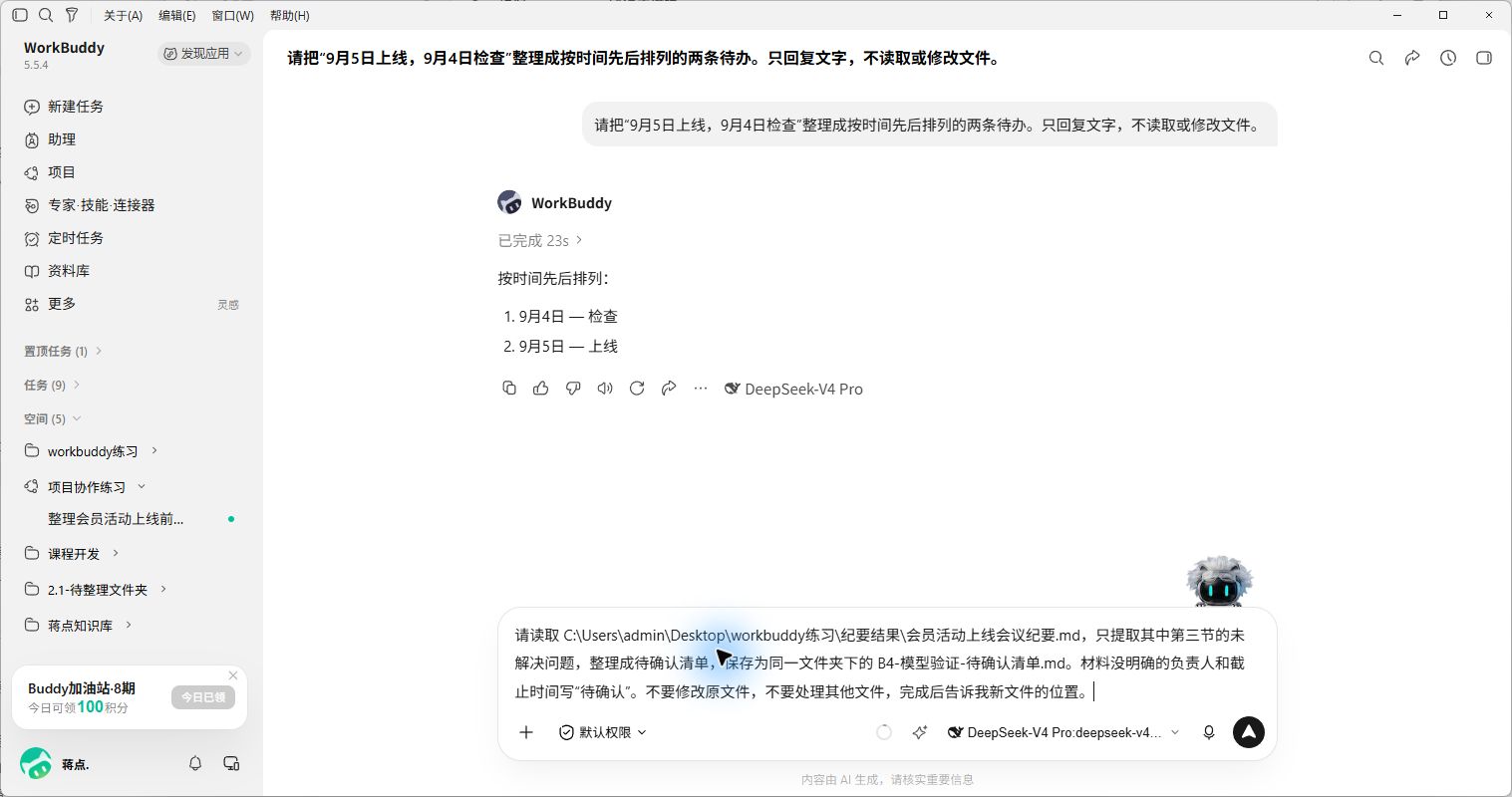Viewport: 1512px width, 797px height.
Task: Dislike the reply with thumbs-down icon
Action: coord(573,389)
